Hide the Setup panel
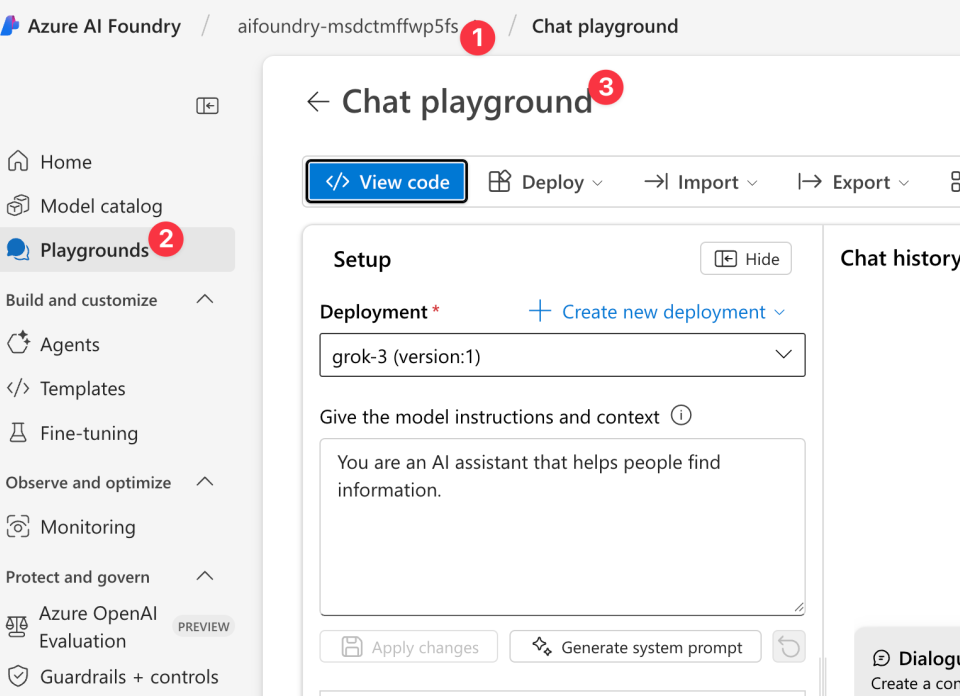The height and width of the screenshot is (696, 960). 746,259
